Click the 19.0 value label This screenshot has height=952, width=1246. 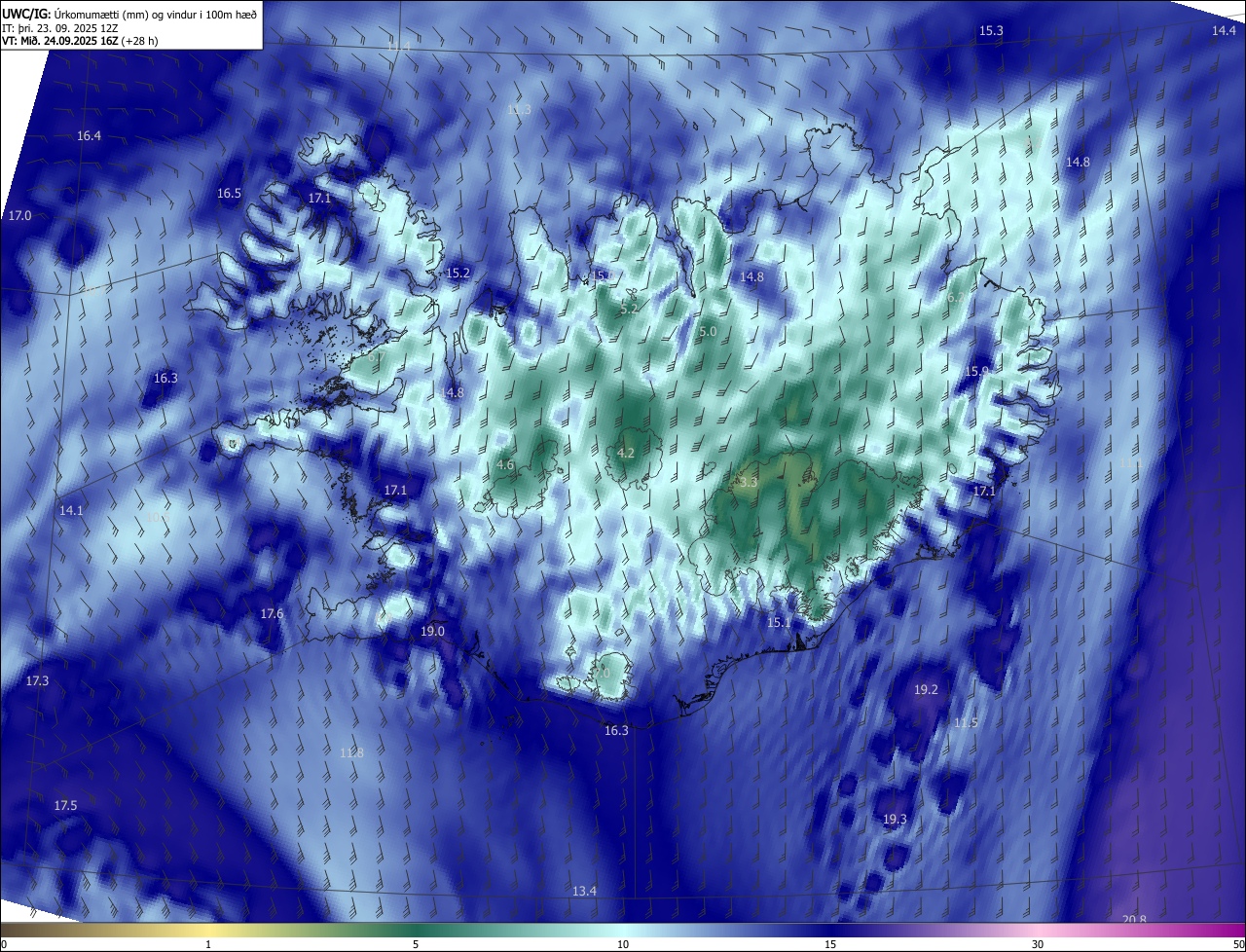point(432,632)
